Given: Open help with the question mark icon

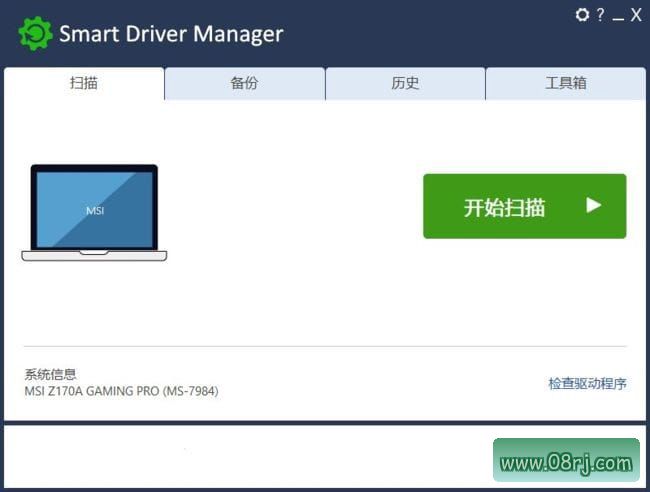Looking at the screenshot, I should [600, 15].
